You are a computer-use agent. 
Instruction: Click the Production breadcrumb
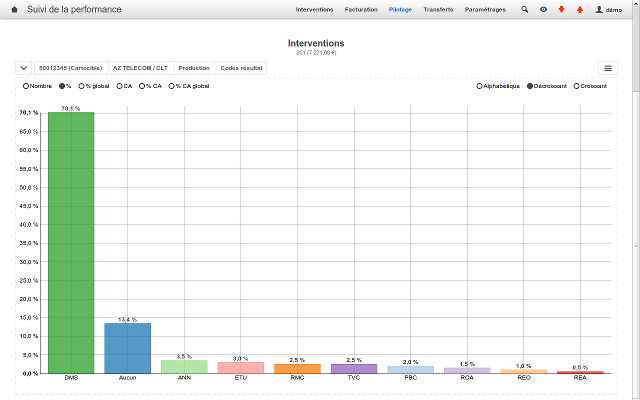(x=194, y=68)
